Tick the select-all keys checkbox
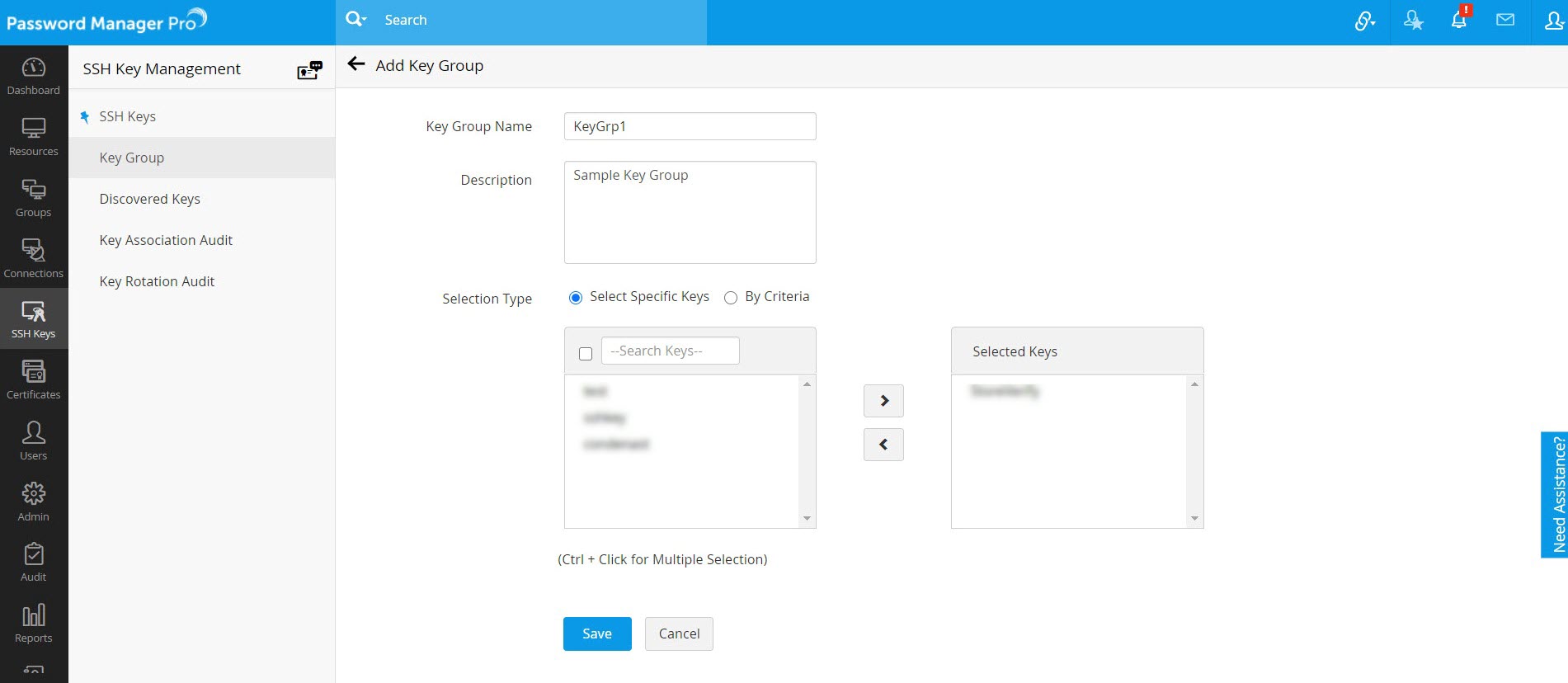Image resolution: width=1568 pixels, height=683 pixels. tap(586, 354)
